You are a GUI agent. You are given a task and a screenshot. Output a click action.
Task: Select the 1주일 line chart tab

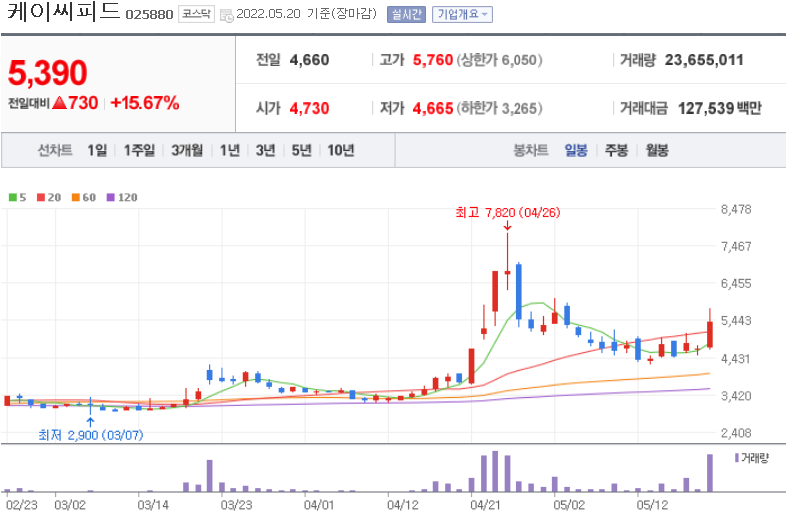click(139, 150)
